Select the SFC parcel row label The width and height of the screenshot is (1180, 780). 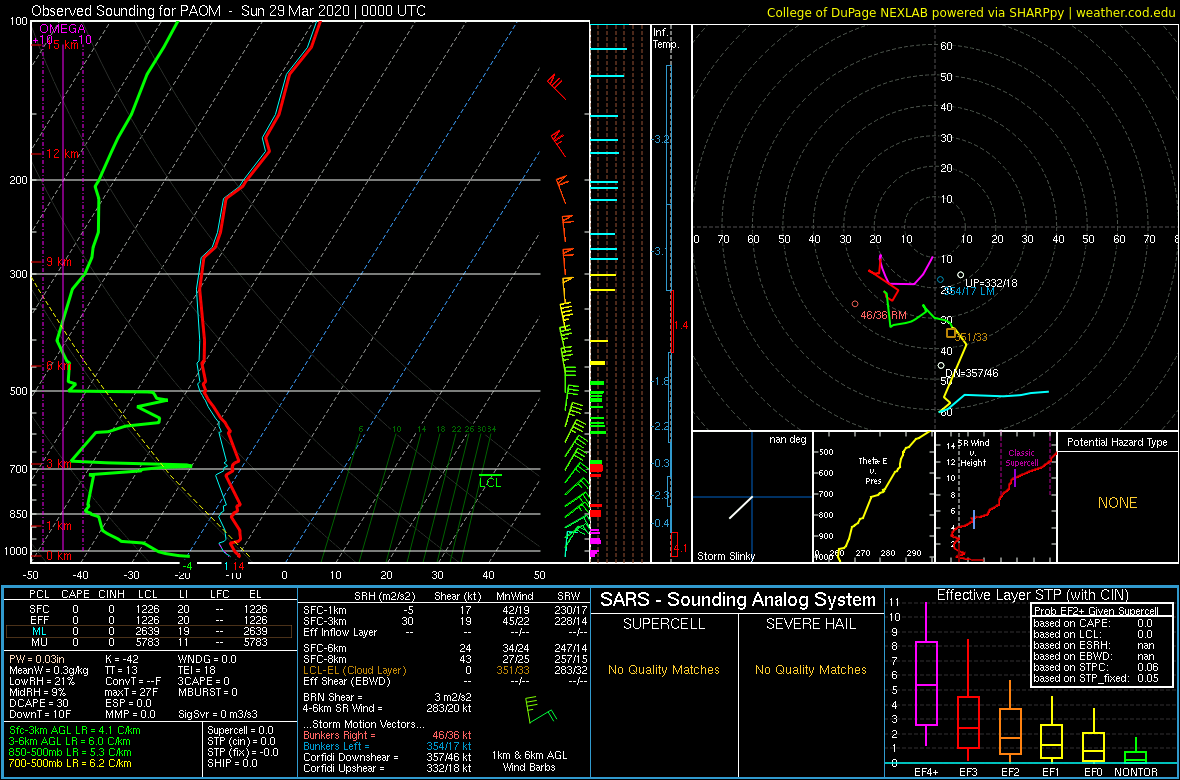[38, 608]
